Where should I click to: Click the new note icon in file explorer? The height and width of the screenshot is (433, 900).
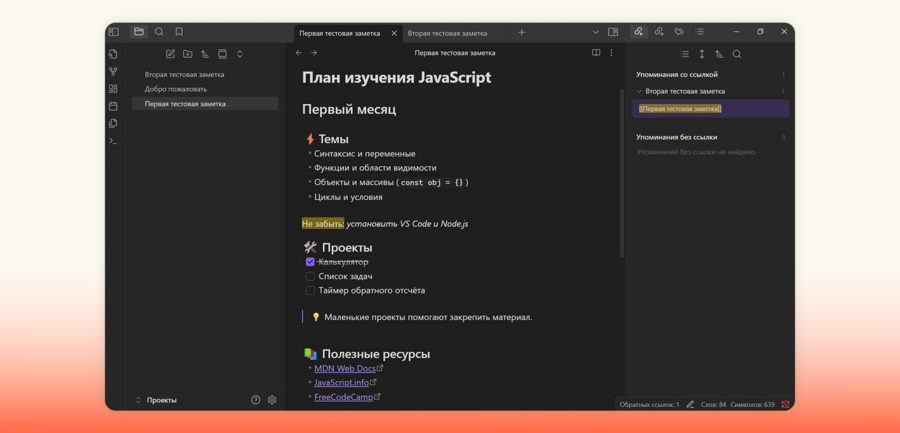pos(170,54)
